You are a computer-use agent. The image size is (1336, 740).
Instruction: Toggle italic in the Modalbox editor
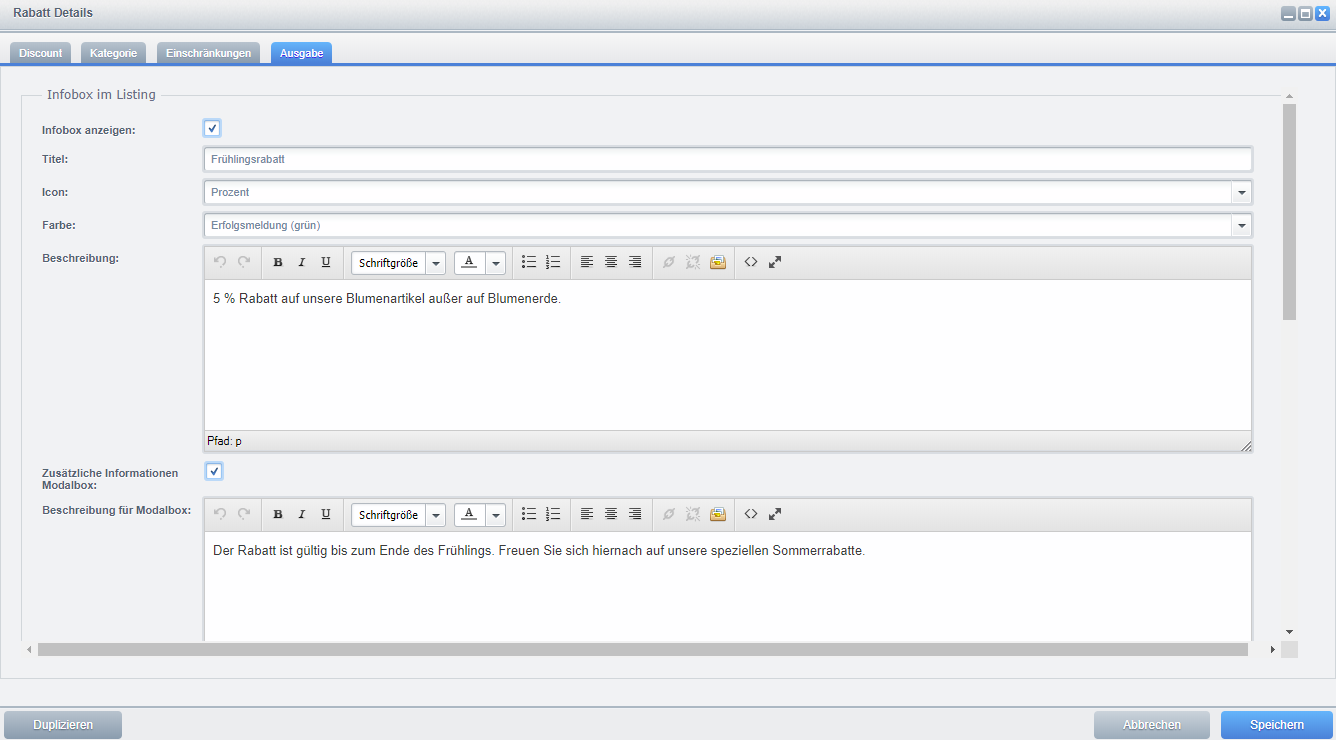point(302,514)
